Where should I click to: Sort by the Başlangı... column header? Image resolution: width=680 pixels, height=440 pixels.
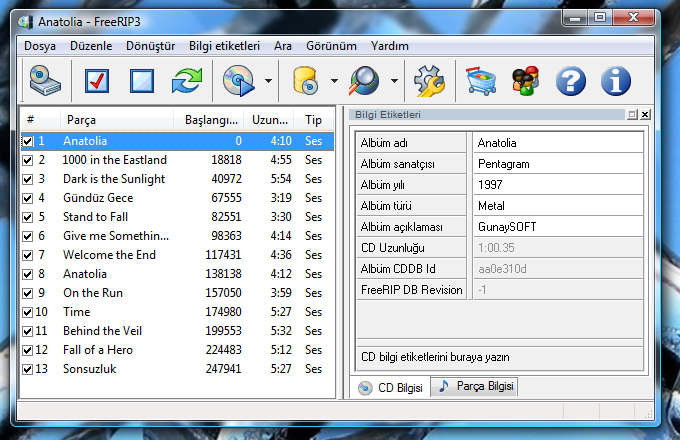209,120
